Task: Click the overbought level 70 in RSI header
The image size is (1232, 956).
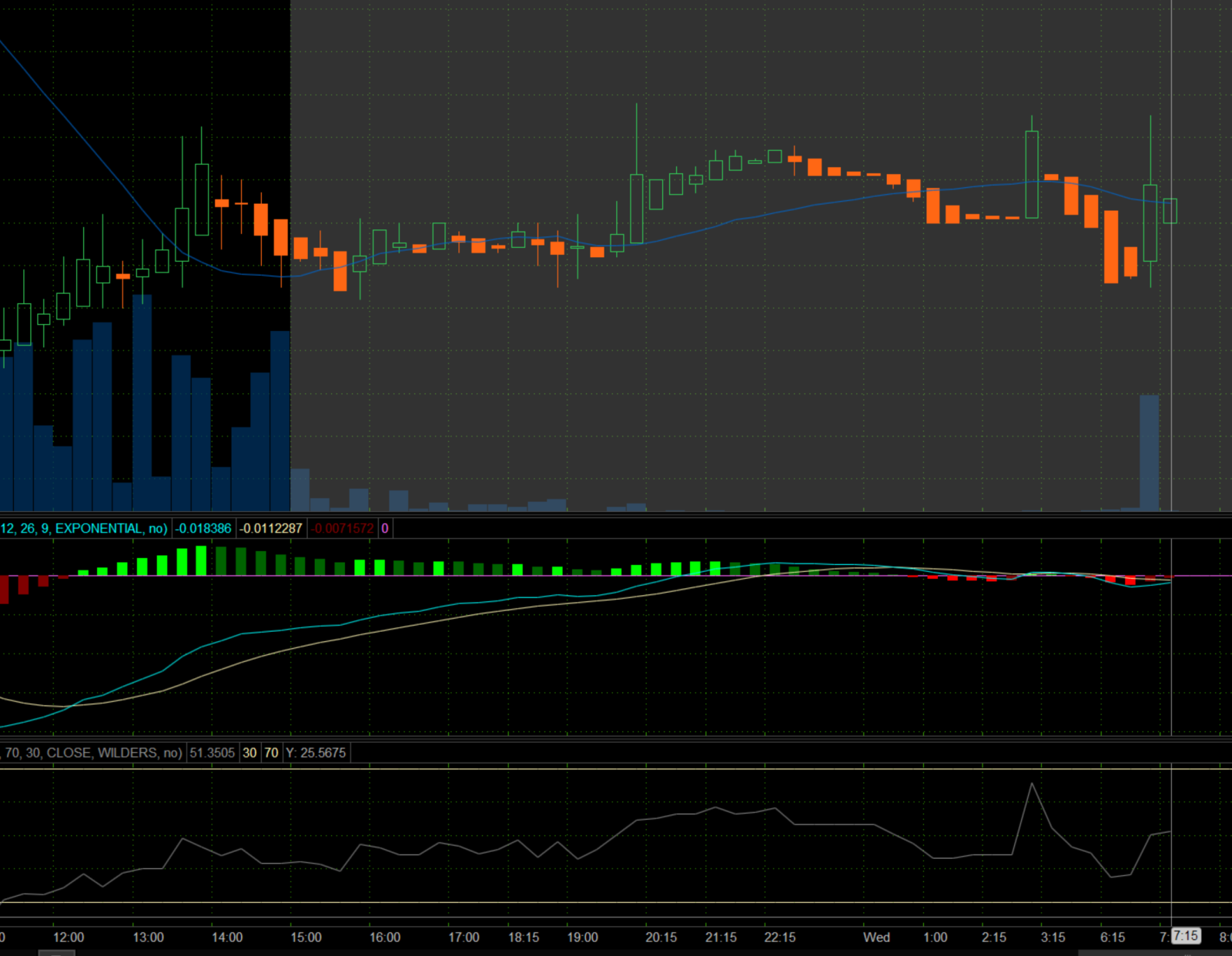Action: click(271, 753)
